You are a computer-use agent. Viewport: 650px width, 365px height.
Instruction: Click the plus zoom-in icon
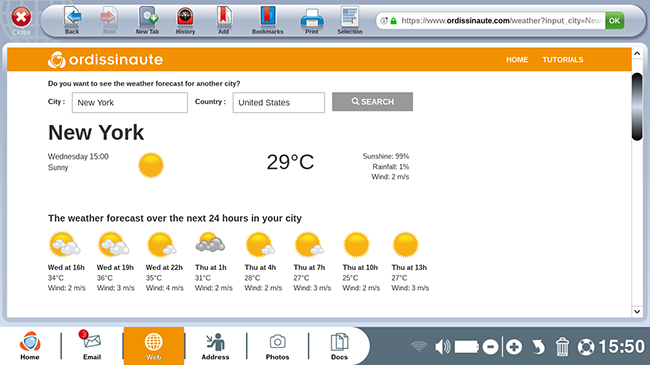514,347
